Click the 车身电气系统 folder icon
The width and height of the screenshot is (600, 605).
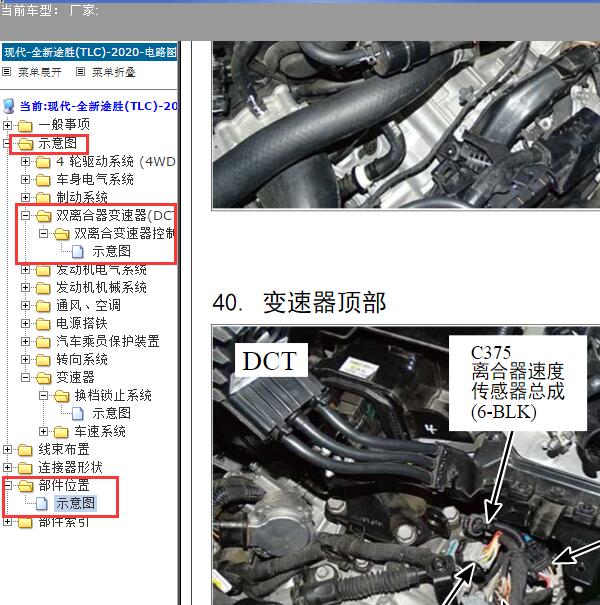(x=43, y=180)
